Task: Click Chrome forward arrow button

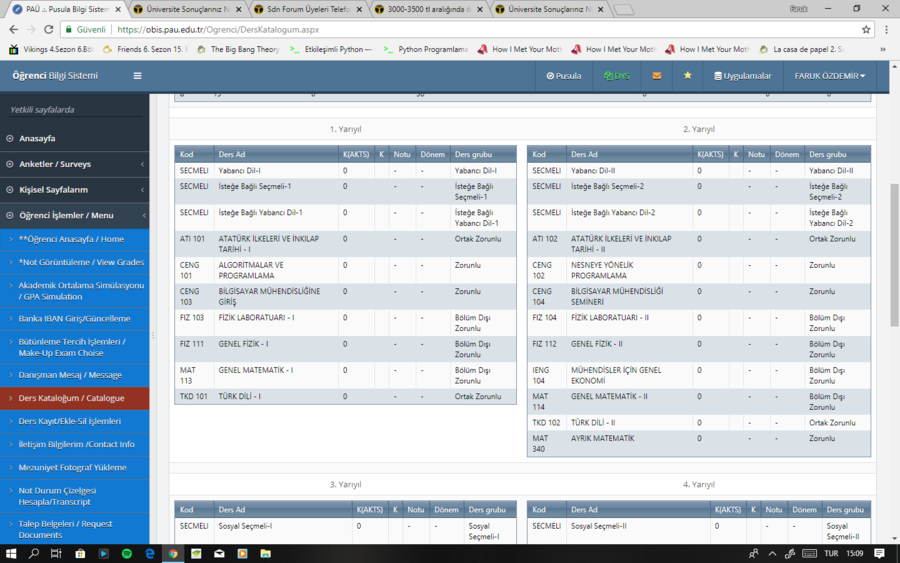Action: tap(31, 29)
